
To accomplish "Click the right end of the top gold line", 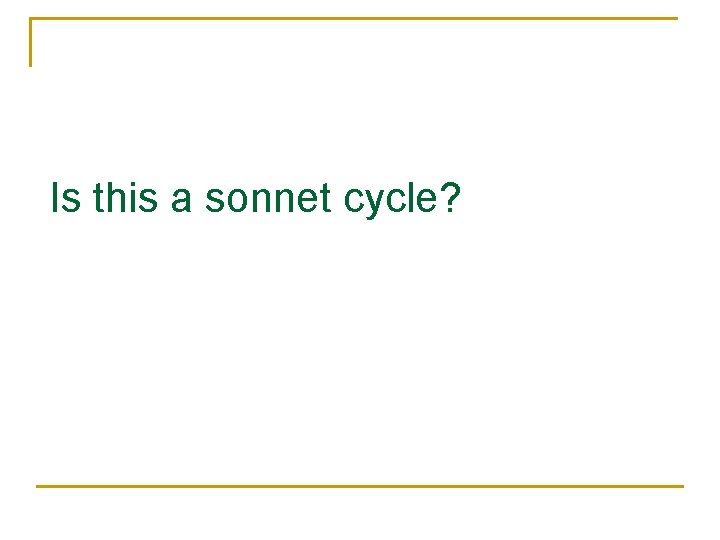I will [x=676, y=18].
